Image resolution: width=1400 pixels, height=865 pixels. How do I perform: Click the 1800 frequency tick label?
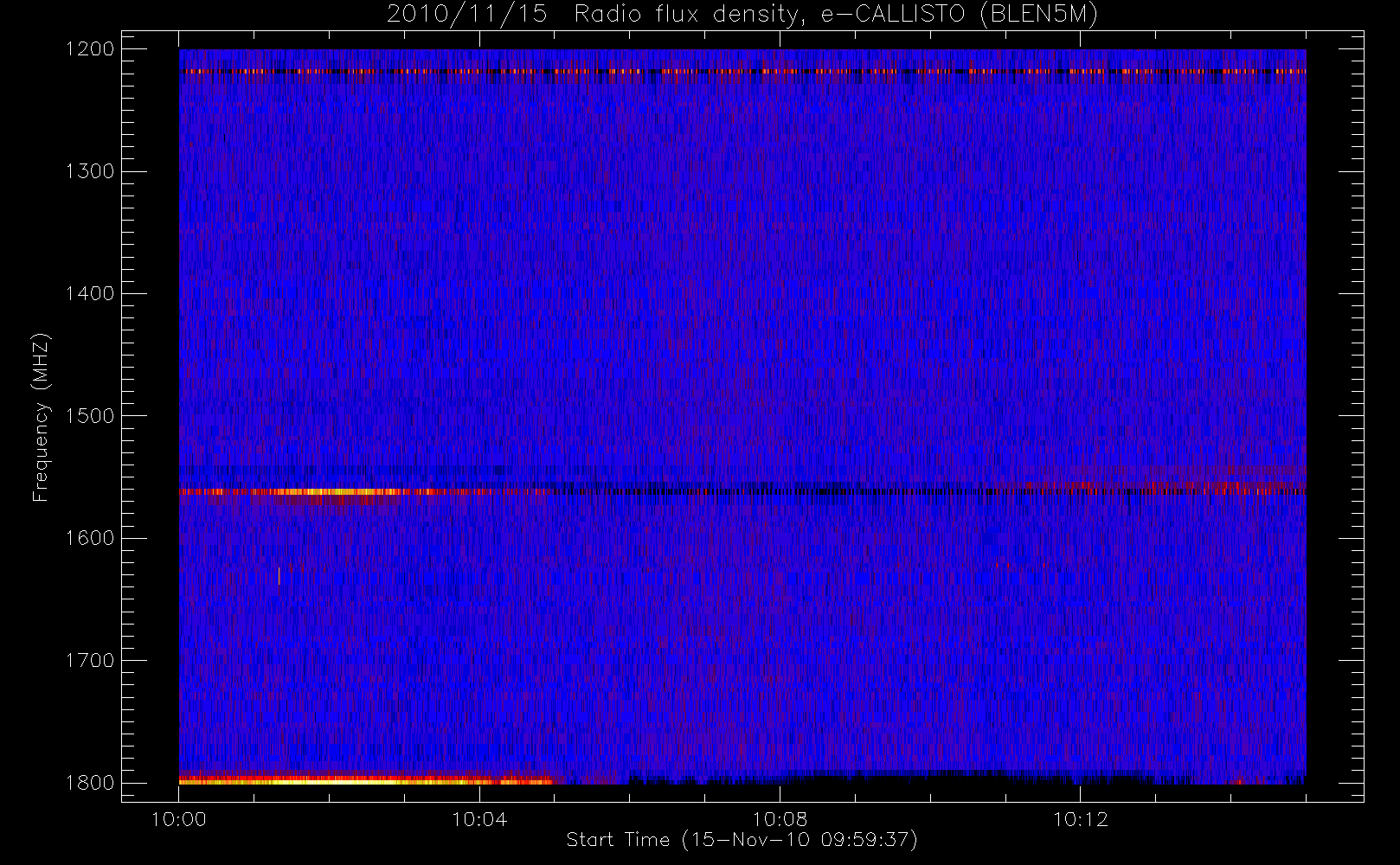90,783
